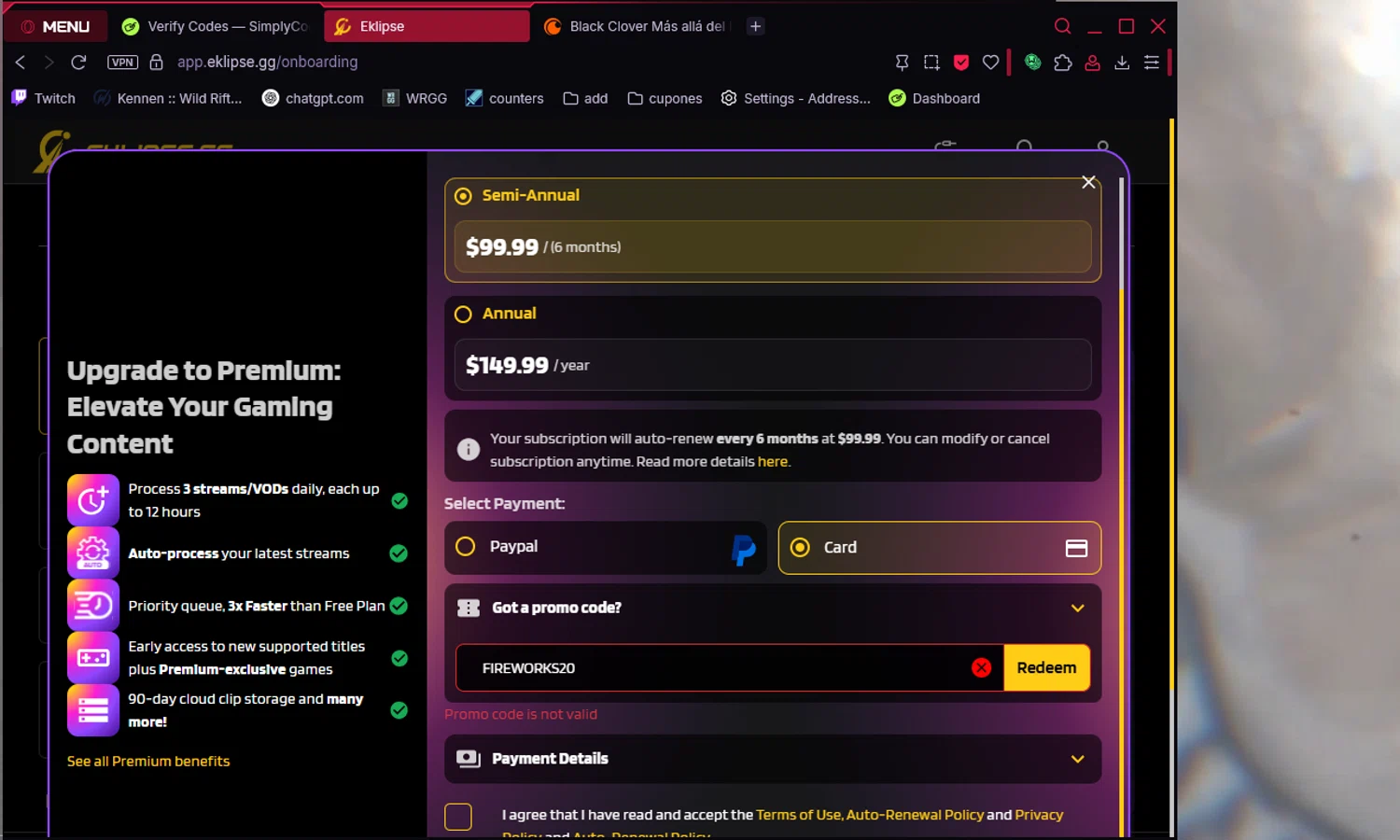Open the chatgpt.com bookmark
Viewport: 1400px width, 840px height.
tap(313, 98)
